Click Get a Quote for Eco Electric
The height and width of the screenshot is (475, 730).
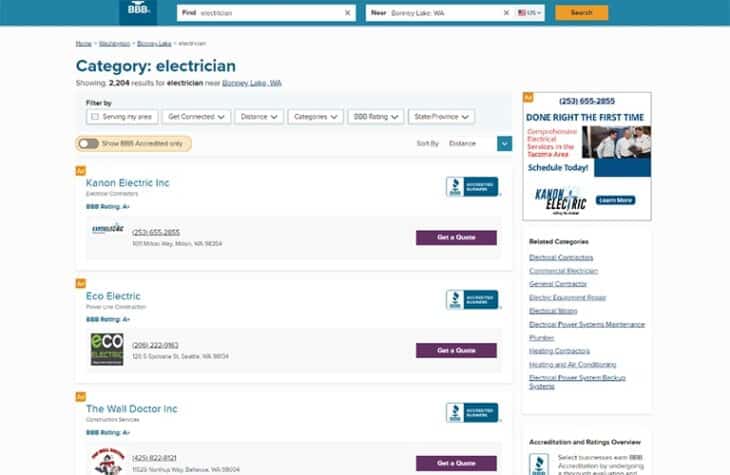456,350
